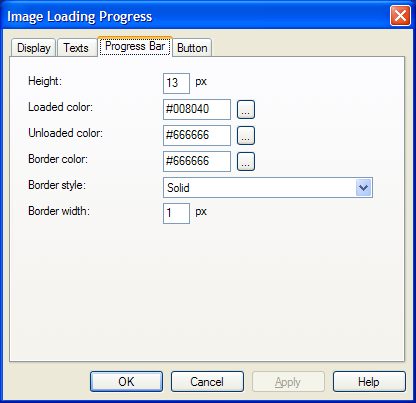The width and height of the screenshot is (416, 403).
Task: Open color picker for Loaded color
Action: [246, 109]
